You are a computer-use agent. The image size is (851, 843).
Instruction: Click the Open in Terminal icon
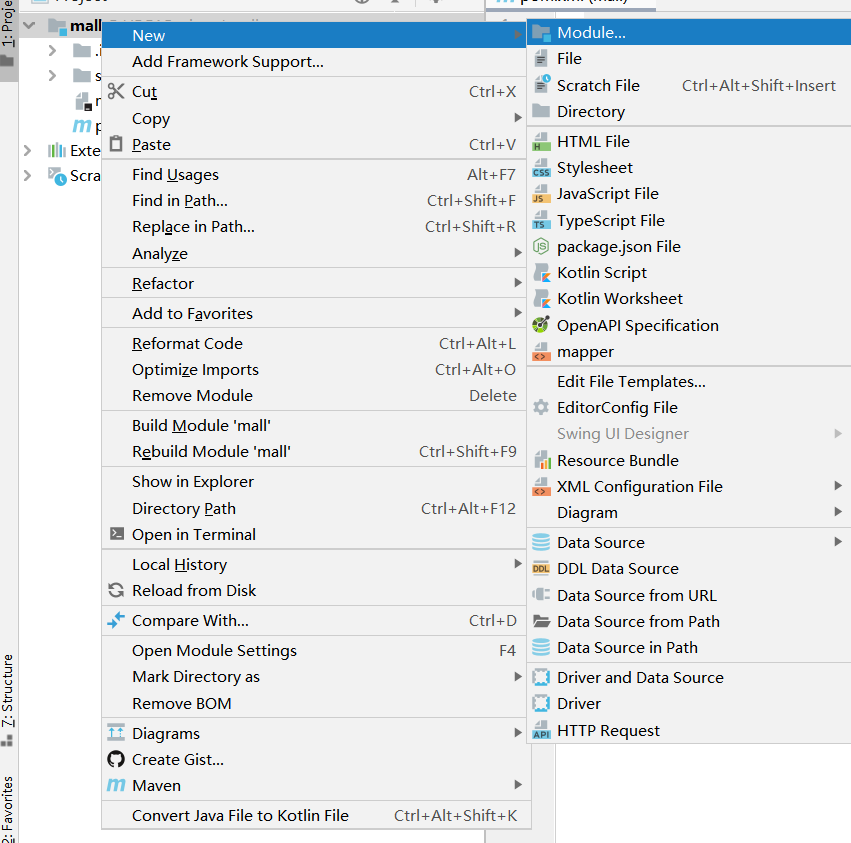click(x=117, y=534)
